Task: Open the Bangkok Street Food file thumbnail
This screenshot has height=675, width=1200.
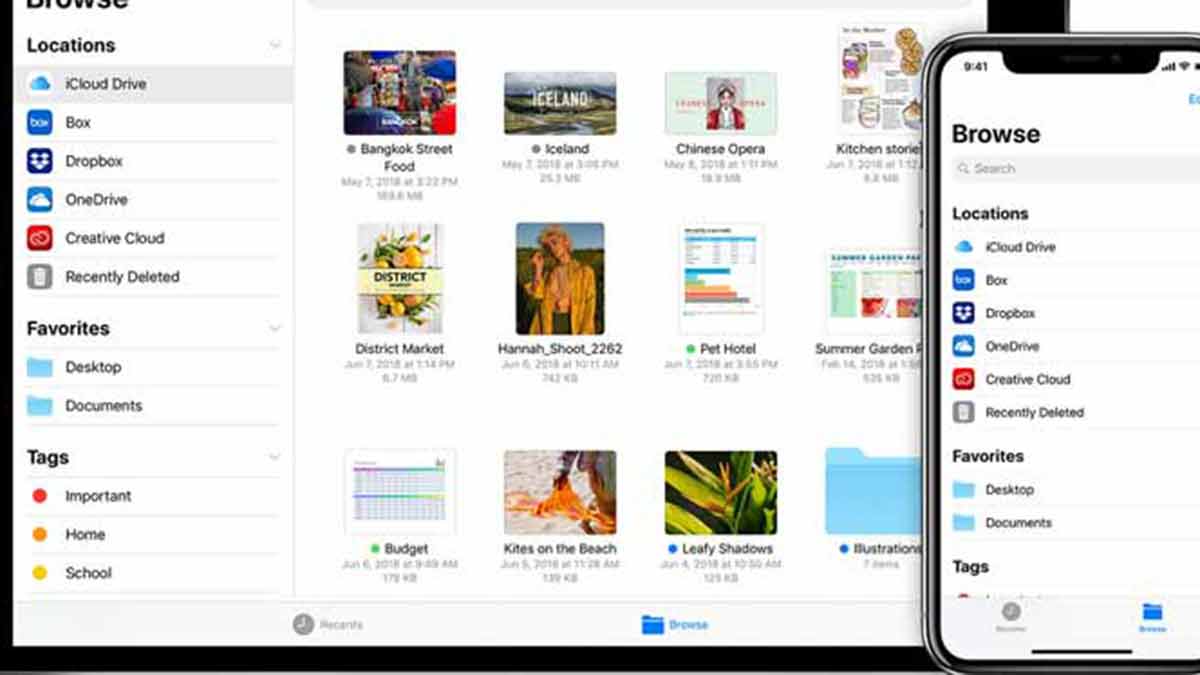Action: [x=400, y=93]
